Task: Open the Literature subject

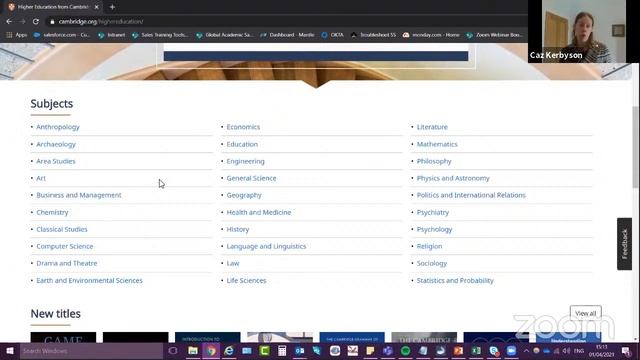Action: tap(432, 127)
